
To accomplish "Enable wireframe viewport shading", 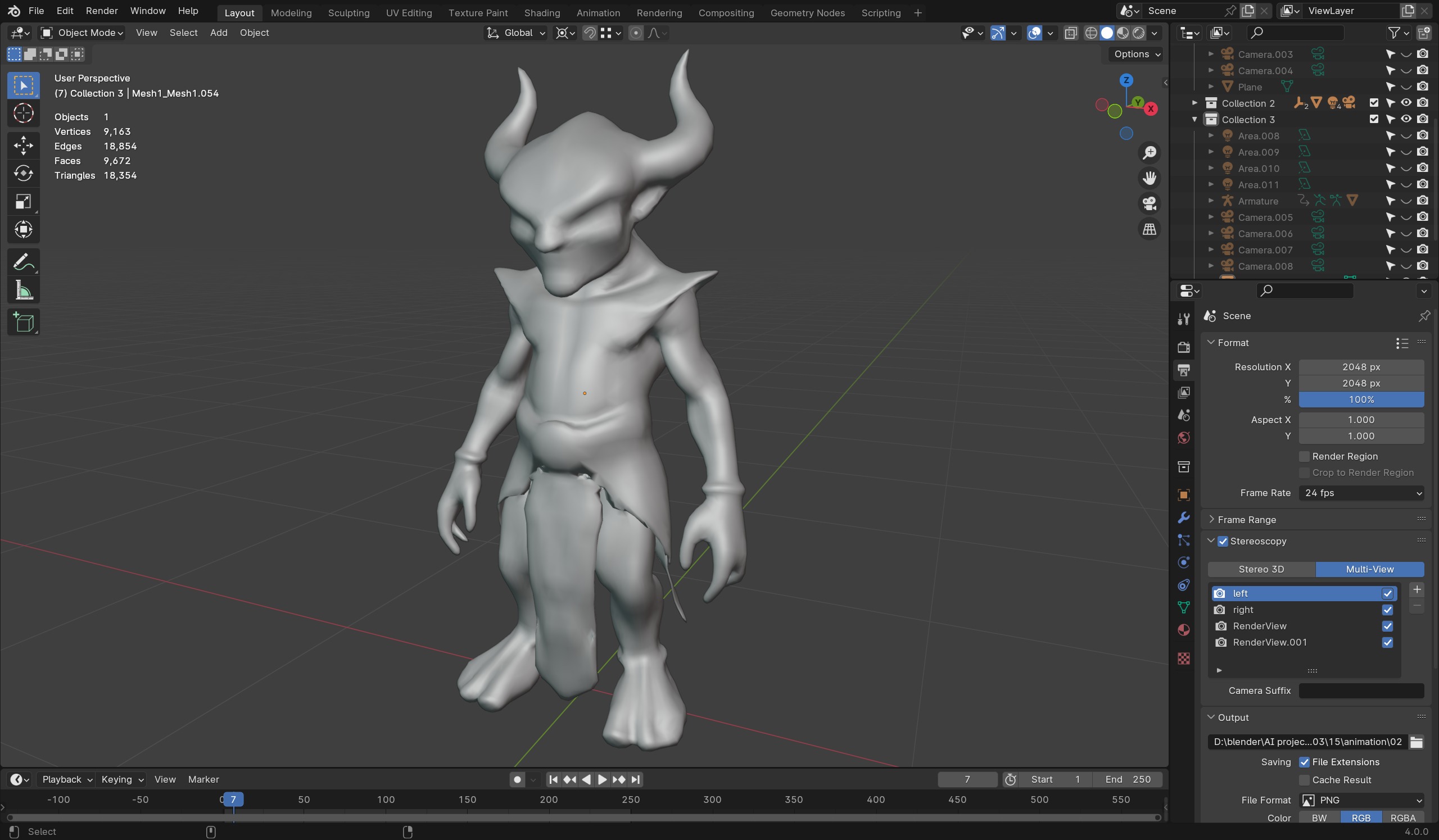I will pos(1090,33).
